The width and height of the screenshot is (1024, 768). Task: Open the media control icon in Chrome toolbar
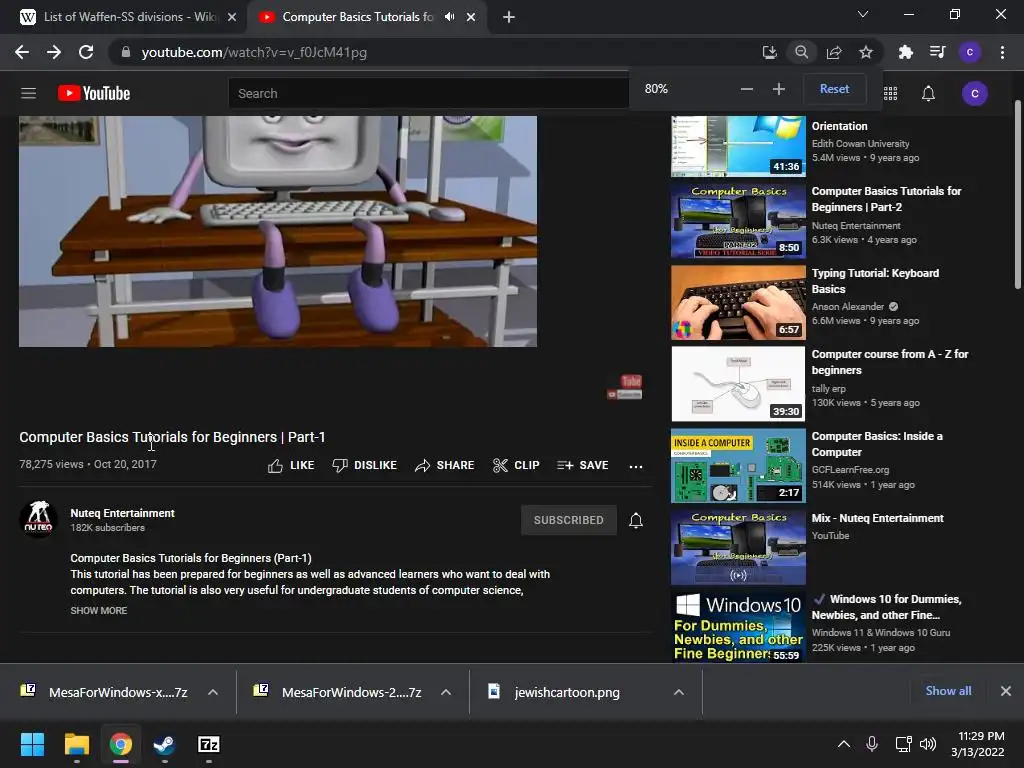point(937,52)
